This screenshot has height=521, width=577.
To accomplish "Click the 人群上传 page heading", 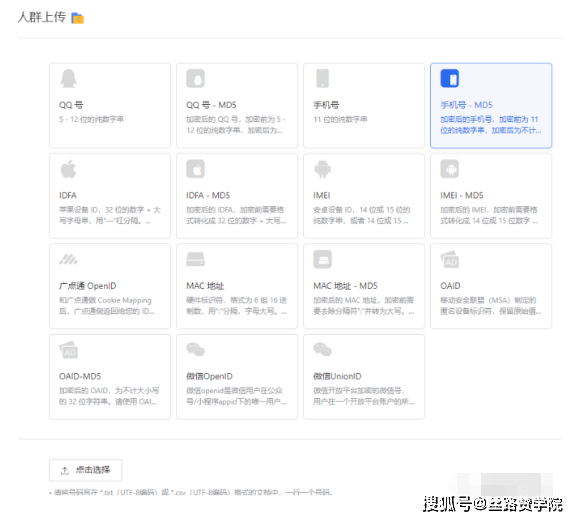I will coord(42,17).
